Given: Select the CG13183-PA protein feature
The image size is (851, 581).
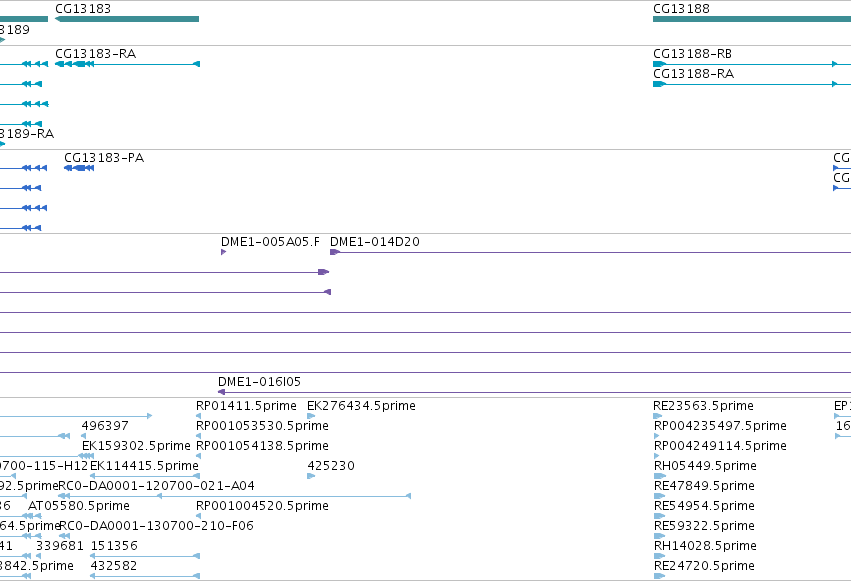Looking at the screenshot, I should (79, 168).
